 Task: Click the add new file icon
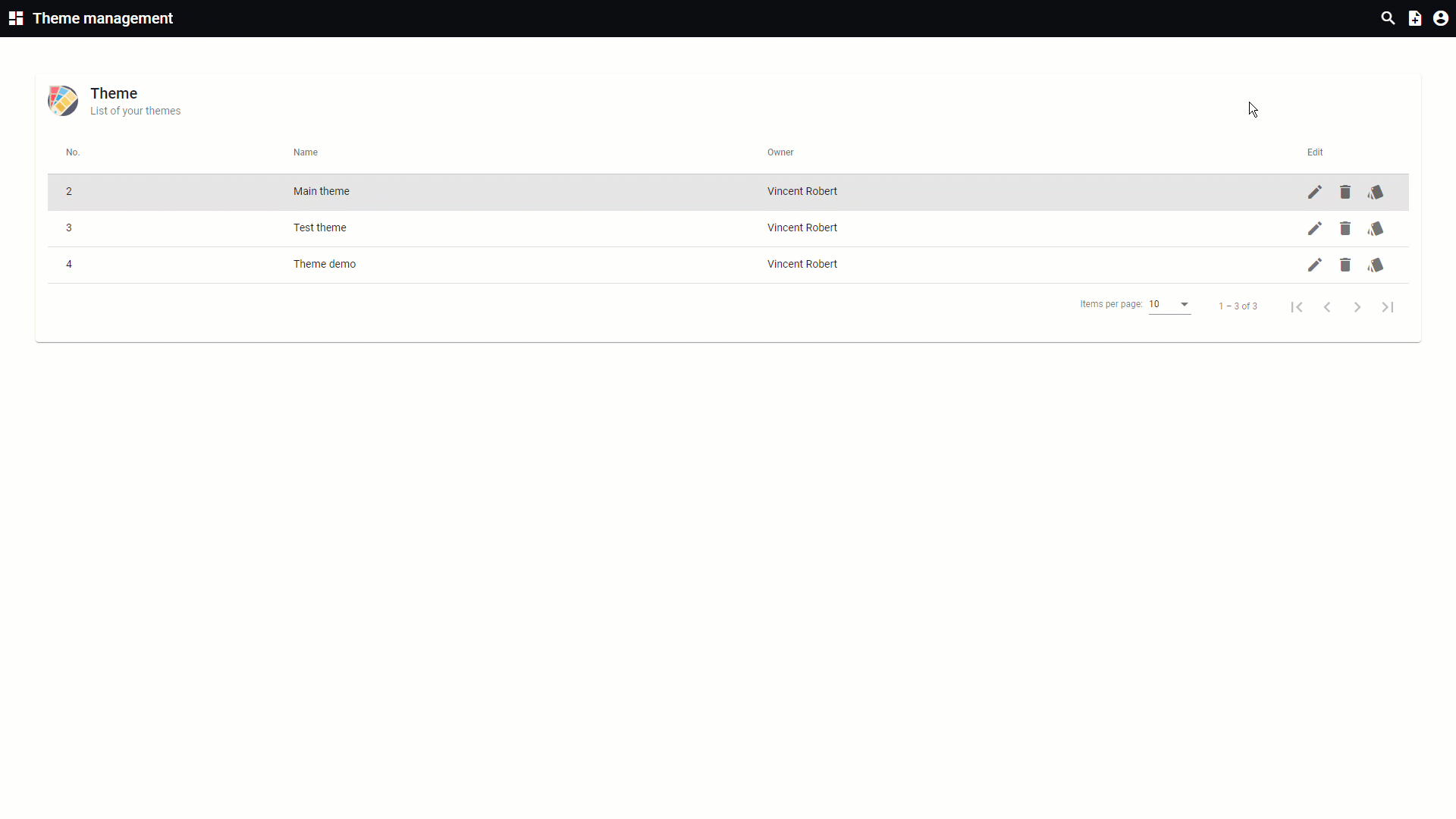pyautogui.click(x=1415, y=18)
